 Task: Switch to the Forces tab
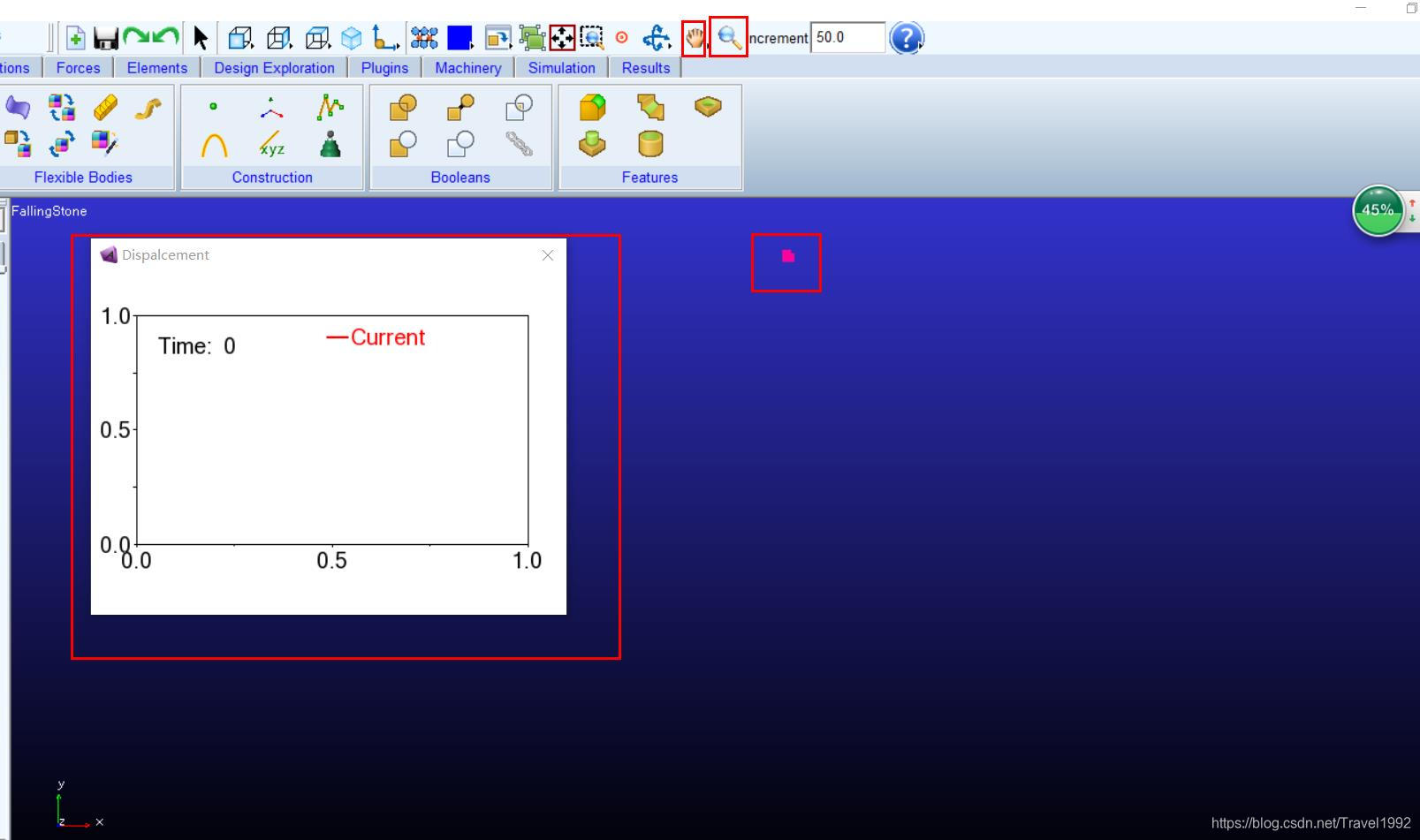point(78,68)
